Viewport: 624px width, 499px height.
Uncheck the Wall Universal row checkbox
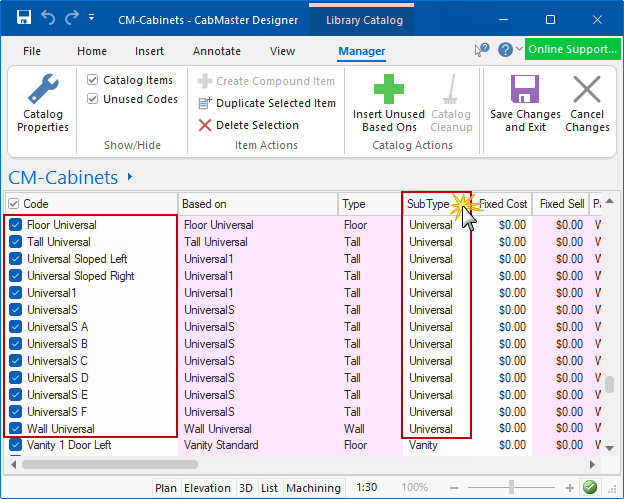16,429
